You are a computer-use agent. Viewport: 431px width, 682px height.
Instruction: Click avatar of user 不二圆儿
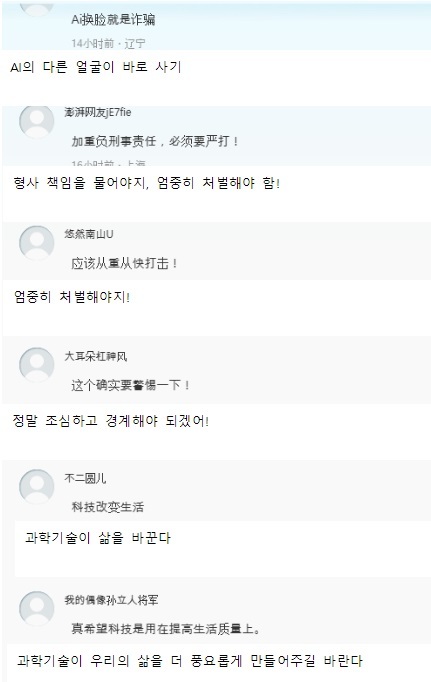37,487
